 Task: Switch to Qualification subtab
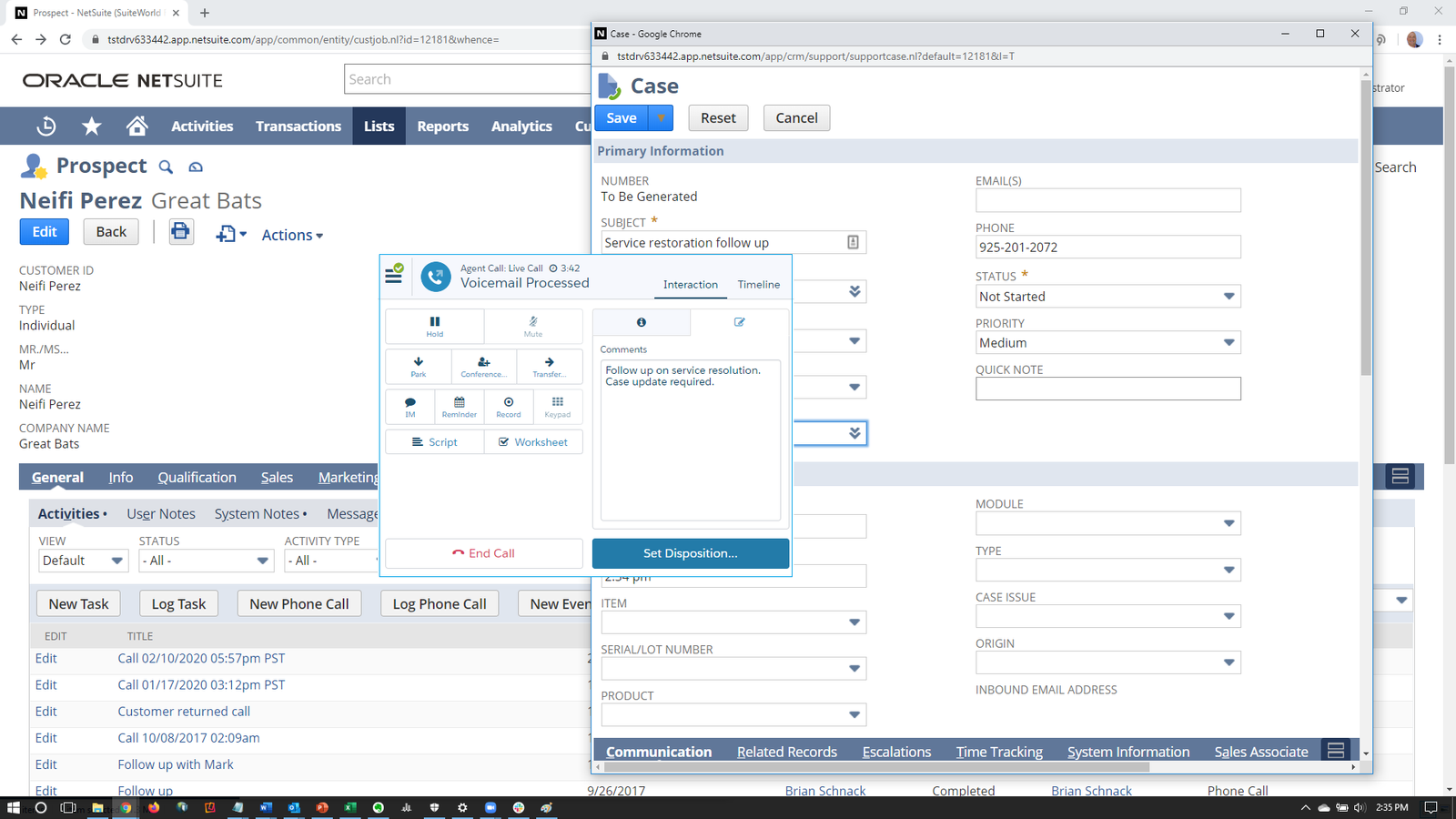coord(197,477)
